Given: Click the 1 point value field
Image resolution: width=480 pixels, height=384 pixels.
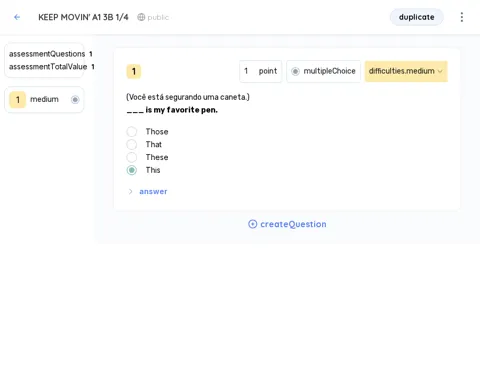Looking at the screenshot, I should [x=261, y=71].
